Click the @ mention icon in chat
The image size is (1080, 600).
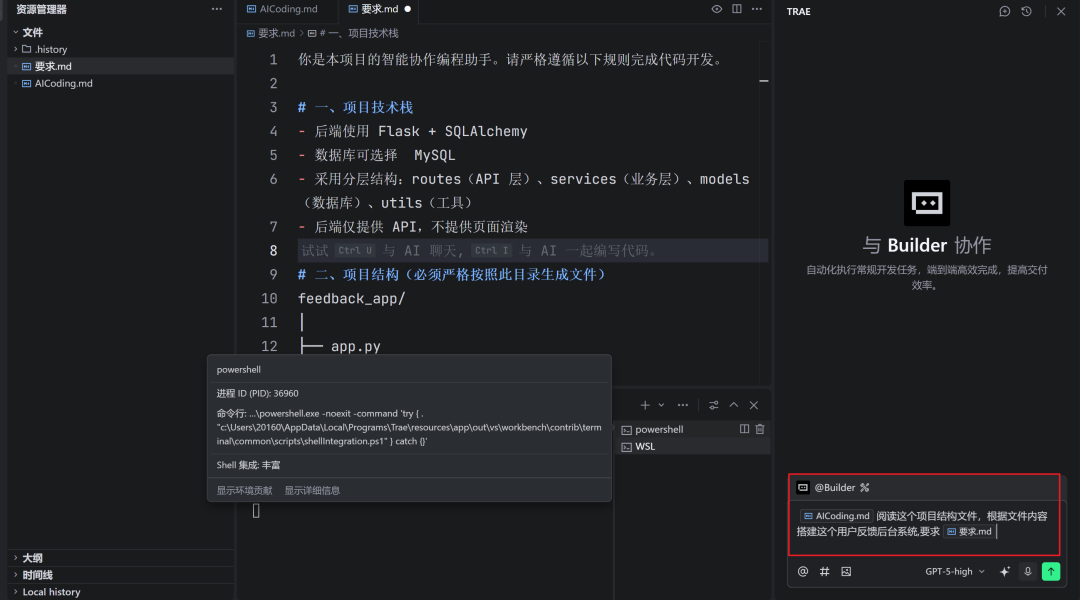803,572
